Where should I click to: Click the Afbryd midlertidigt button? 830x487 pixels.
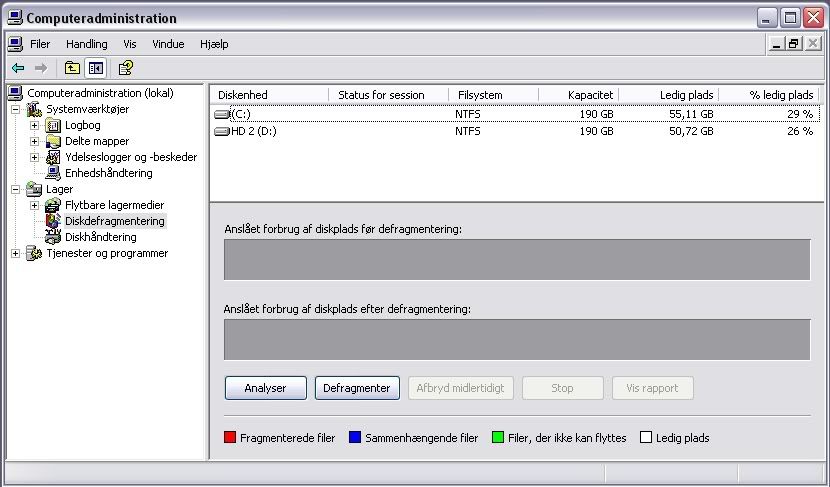coord(461,388)
